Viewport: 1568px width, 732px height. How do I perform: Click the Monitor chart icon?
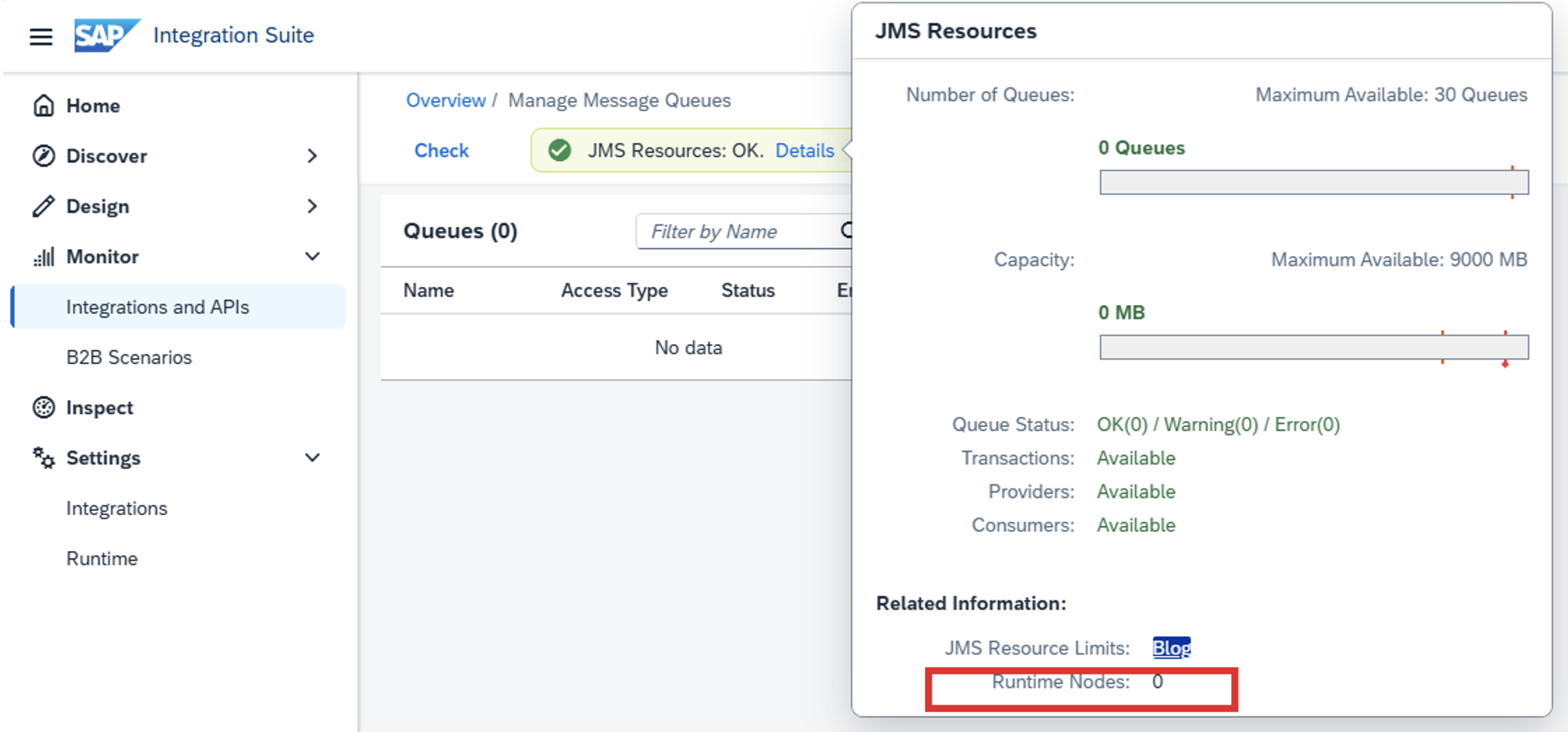click(x=43, y=257)
